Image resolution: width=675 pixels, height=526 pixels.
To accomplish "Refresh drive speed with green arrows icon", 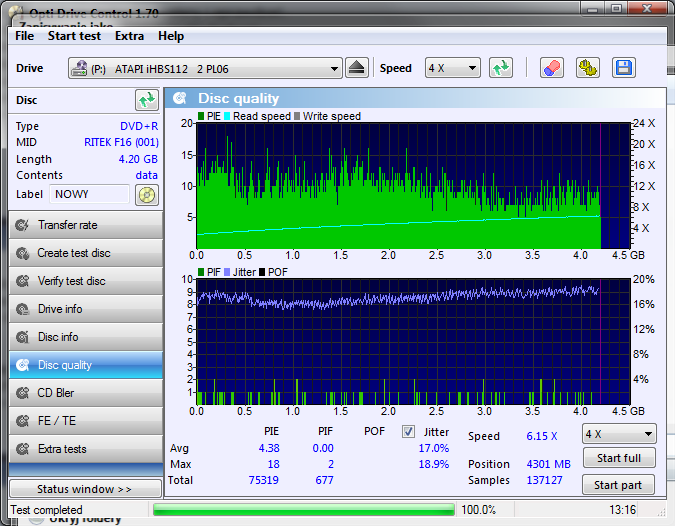I will pyautogui.click(x=501, y=68).
